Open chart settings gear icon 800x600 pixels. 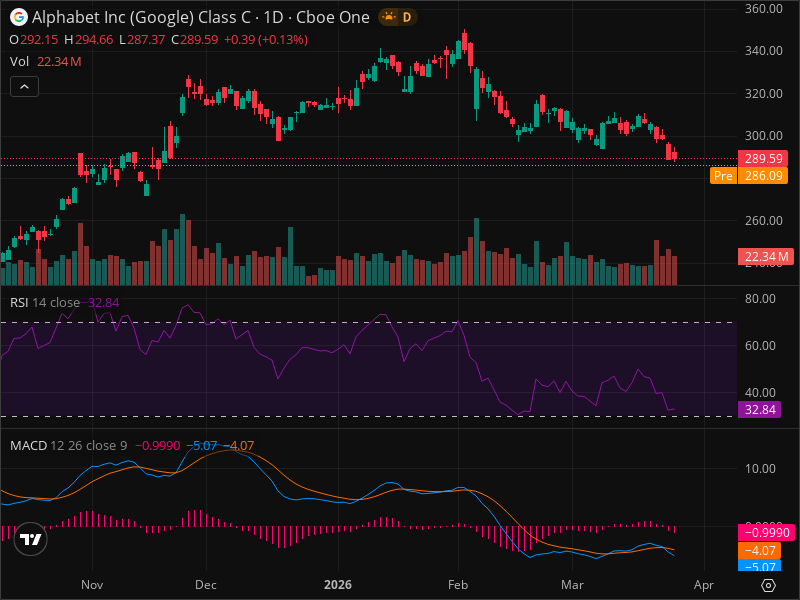[x=768, y=585]
